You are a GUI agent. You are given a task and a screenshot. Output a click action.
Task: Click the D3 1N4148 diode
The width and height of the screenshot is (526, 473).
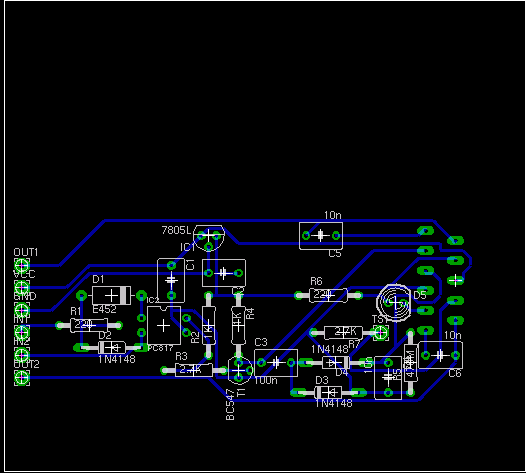tap(328, 392)
